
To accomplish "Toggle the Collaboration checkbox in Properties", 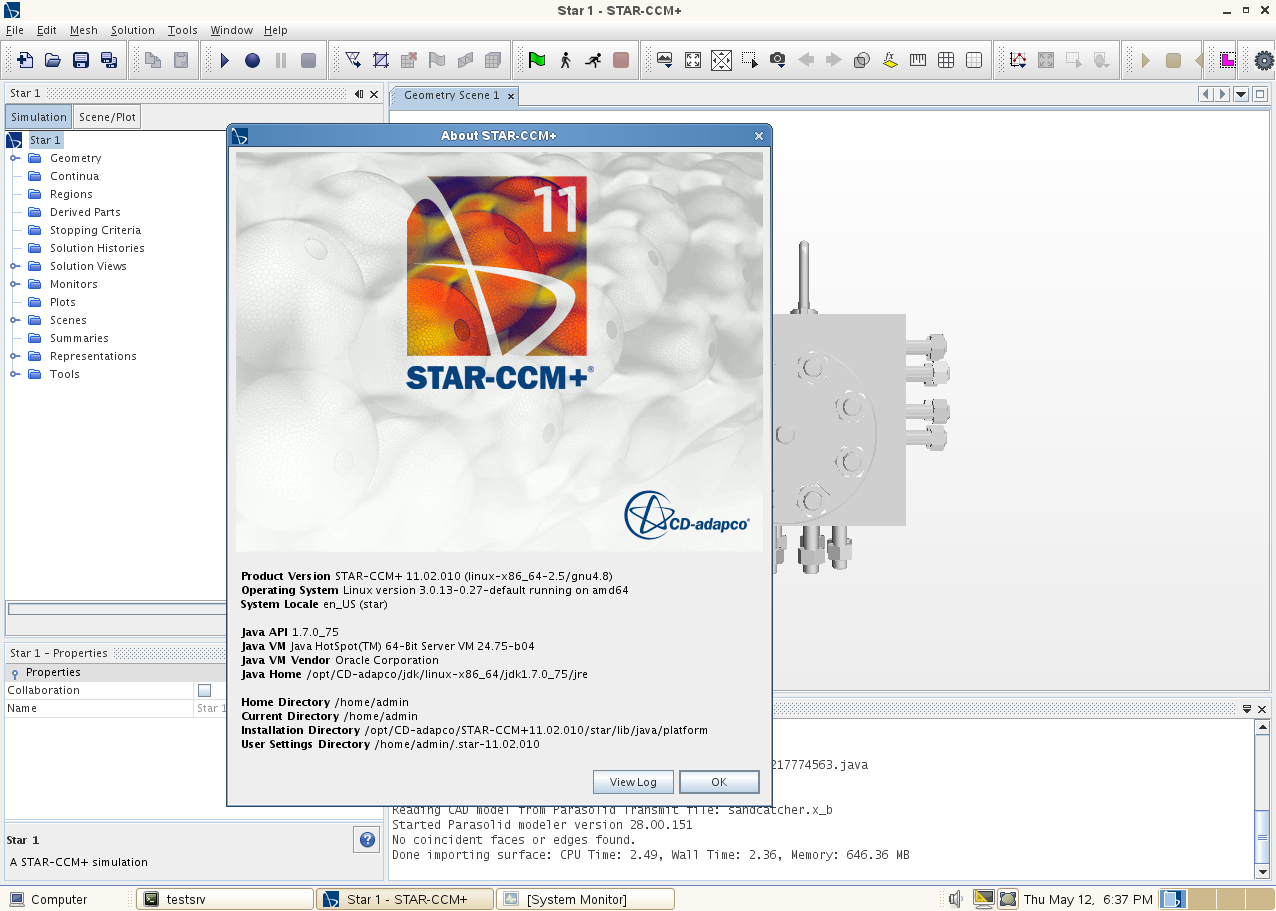I will coord(205,690).
